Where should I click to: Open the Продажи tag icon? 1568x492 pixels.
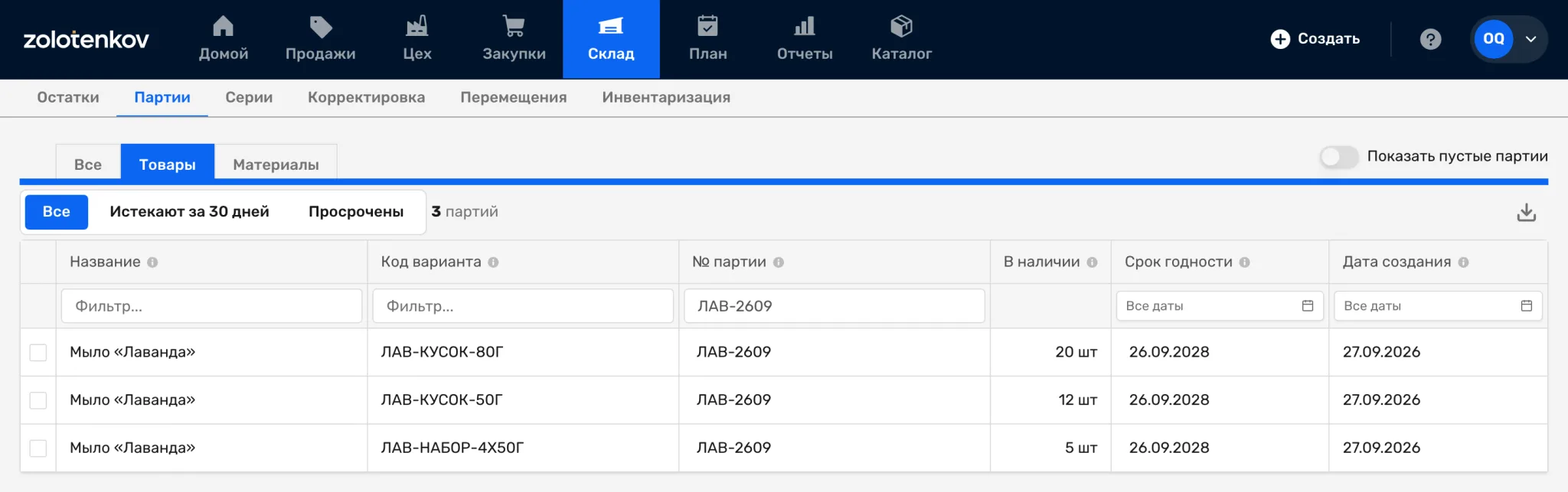coord(321,27)
